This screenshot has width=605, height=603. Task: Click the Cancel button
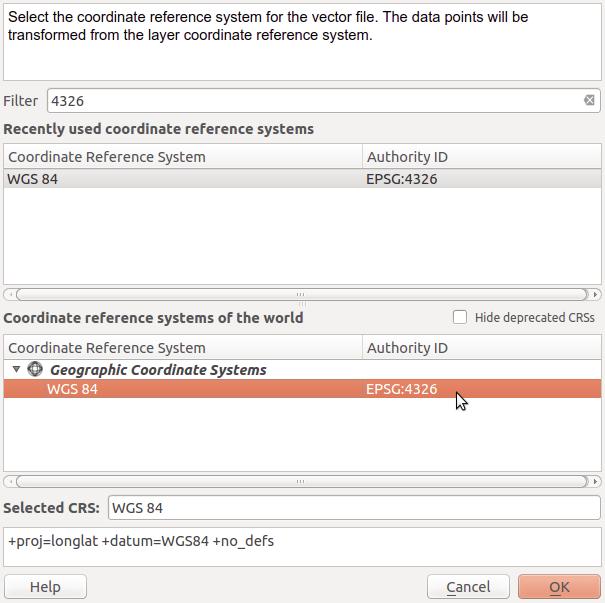468,587
